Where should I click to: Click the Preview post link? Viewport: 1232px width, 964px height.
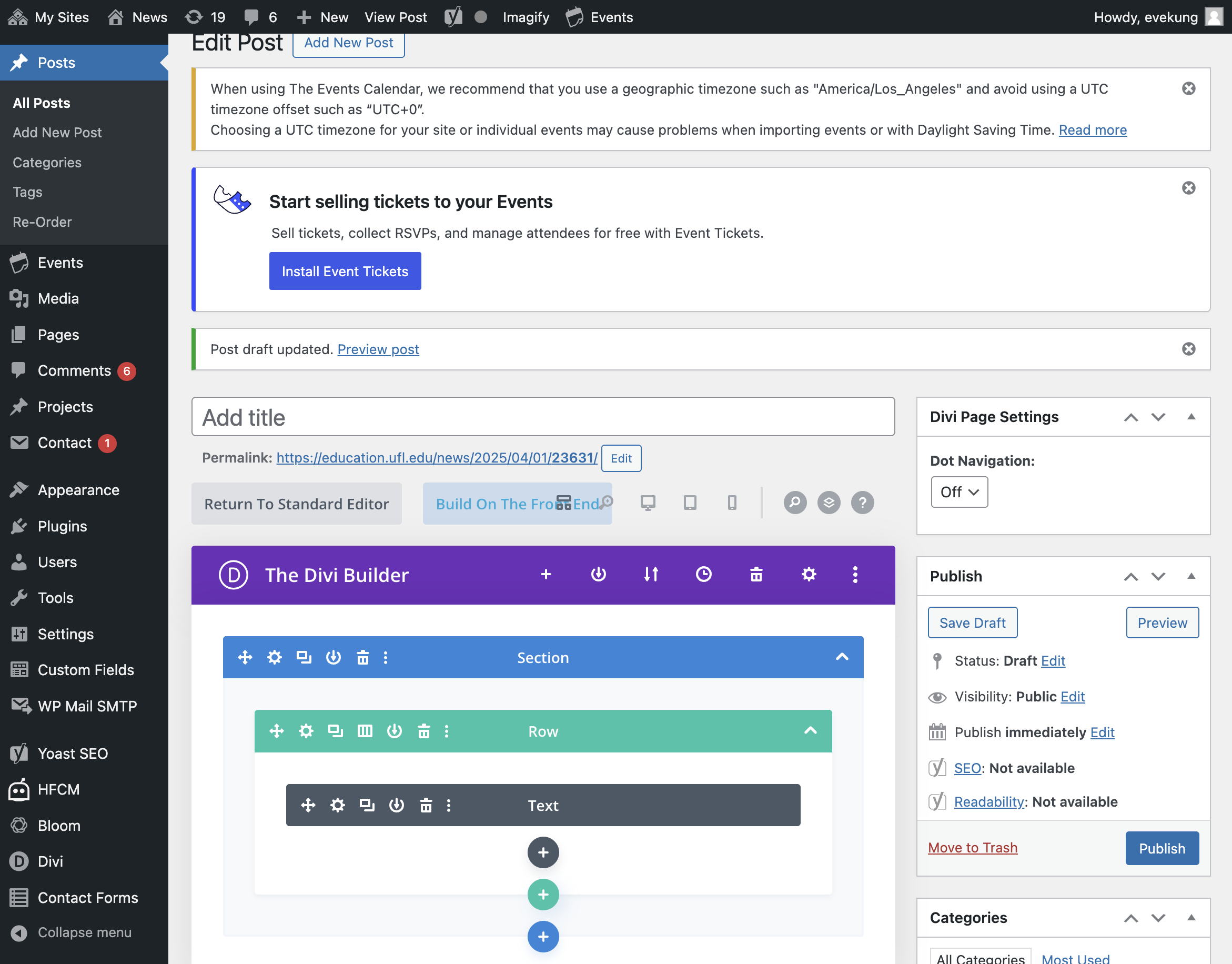[x=378, y=349]
